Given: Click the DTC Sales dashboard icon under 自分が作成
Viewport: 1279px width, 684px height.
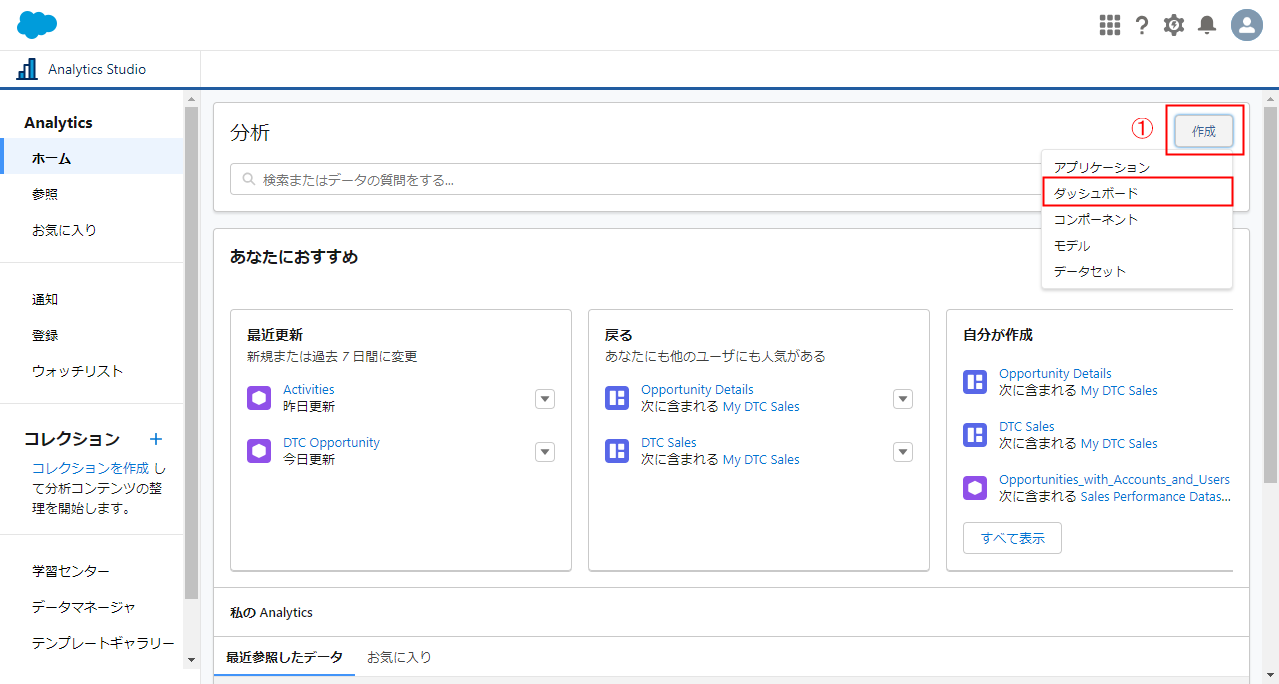Looking at the screenshot, I should [x=975, y=434].
